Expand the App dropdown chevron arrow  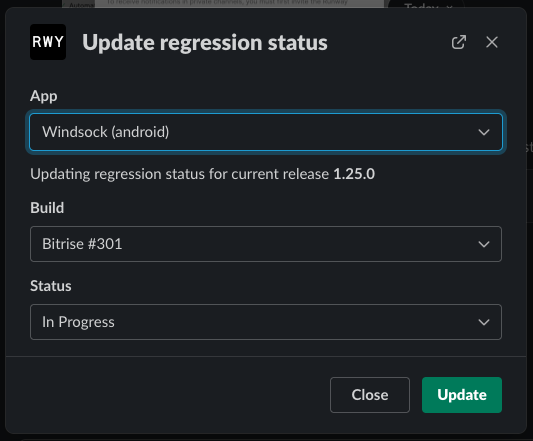[x=484, y=132]
